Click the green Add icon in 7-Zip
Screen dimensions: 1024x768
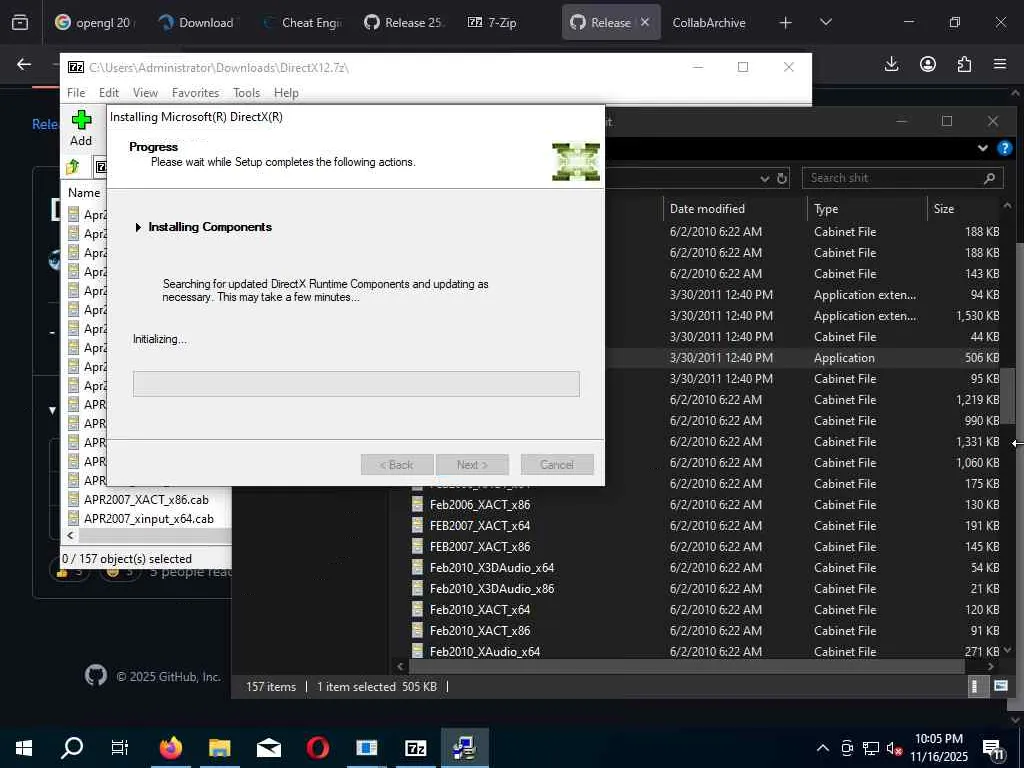point(81,120)
